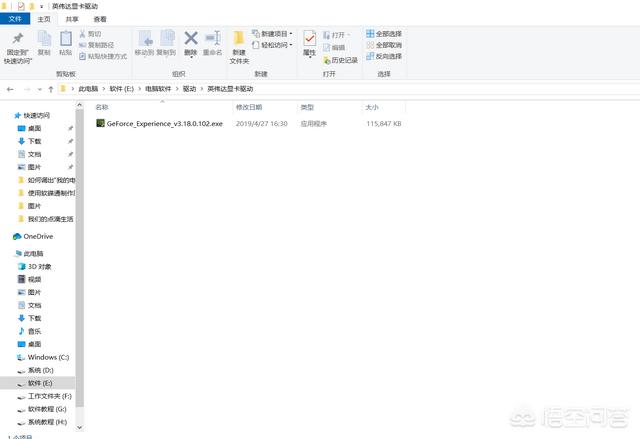The width and height of the screenshot is (640, 439).
Task: Click the Rename (重命名) ribbon icon
Action: coord(212,40)
